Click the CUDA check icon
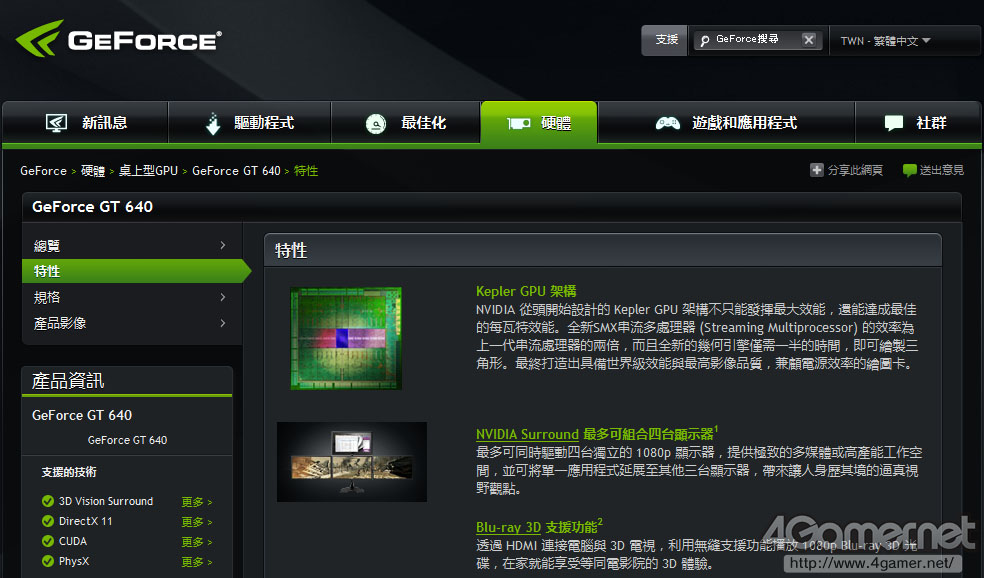The height and width of the screenshot is (578, 984). coord(48,541)
